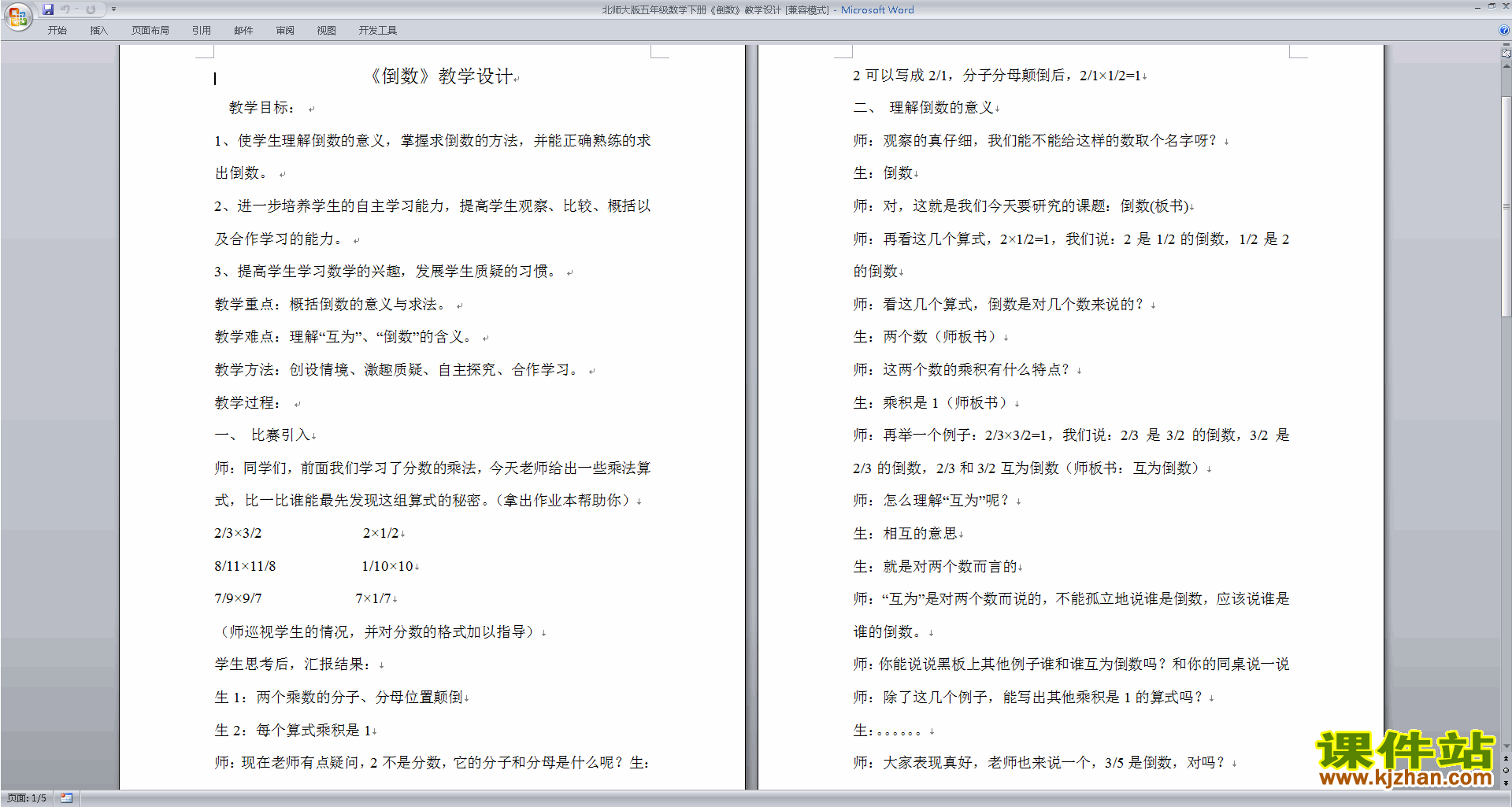
Task: Click the line 生1：两个乘数的分子、分母位置颠倒
Action: click(339, 698)
